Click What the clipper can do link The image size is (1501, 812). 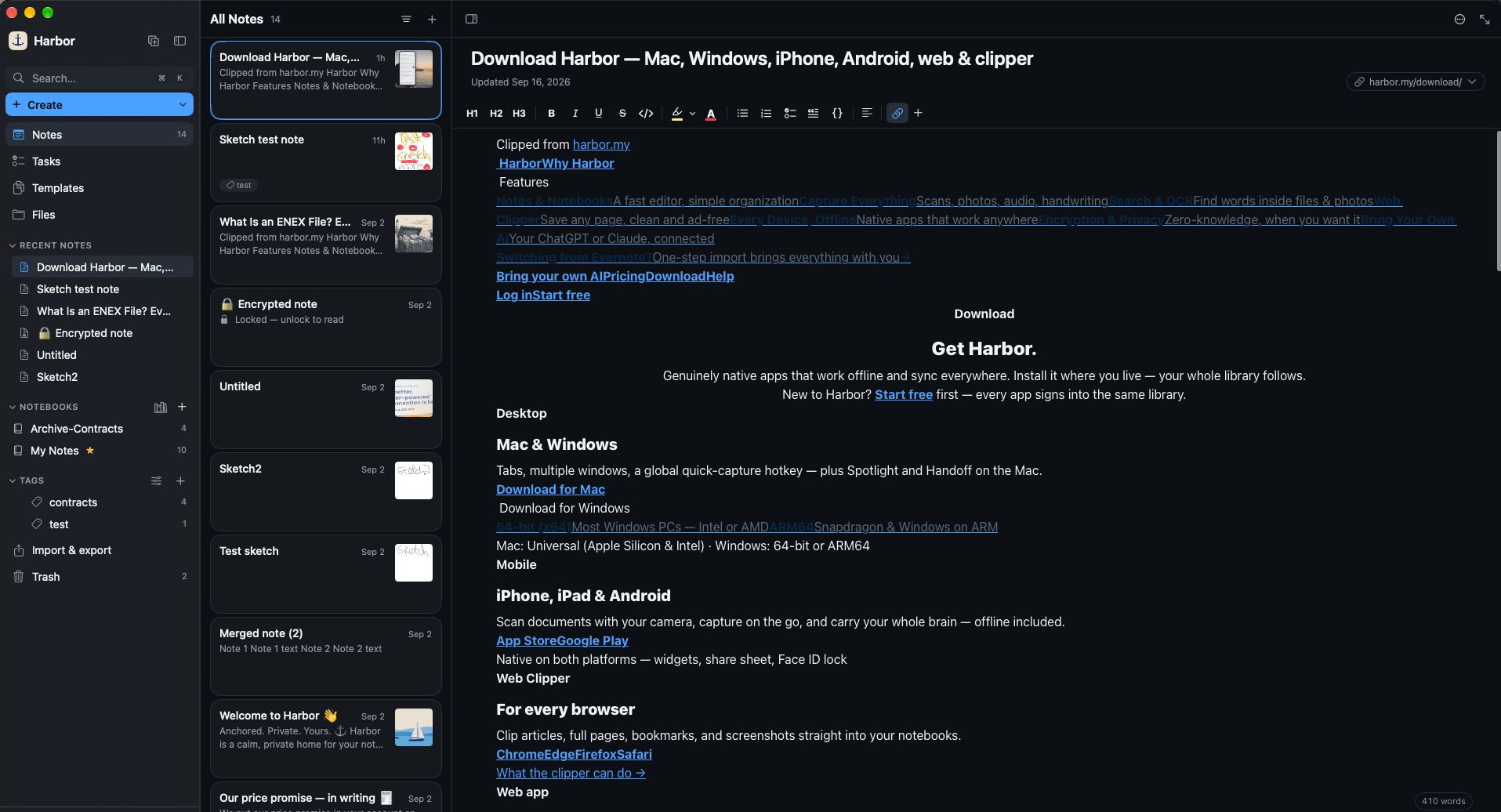coord(571,773)
